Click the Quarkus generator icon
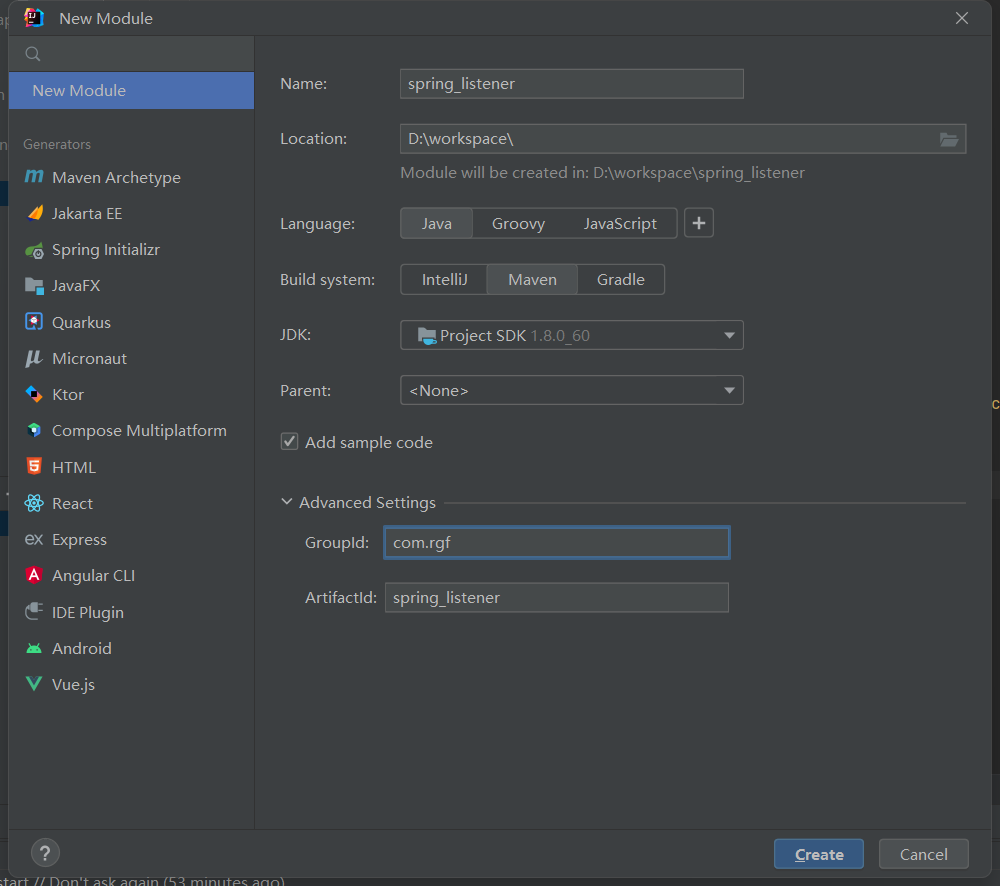Viewport: 1000px width, 886px height. 34,321
